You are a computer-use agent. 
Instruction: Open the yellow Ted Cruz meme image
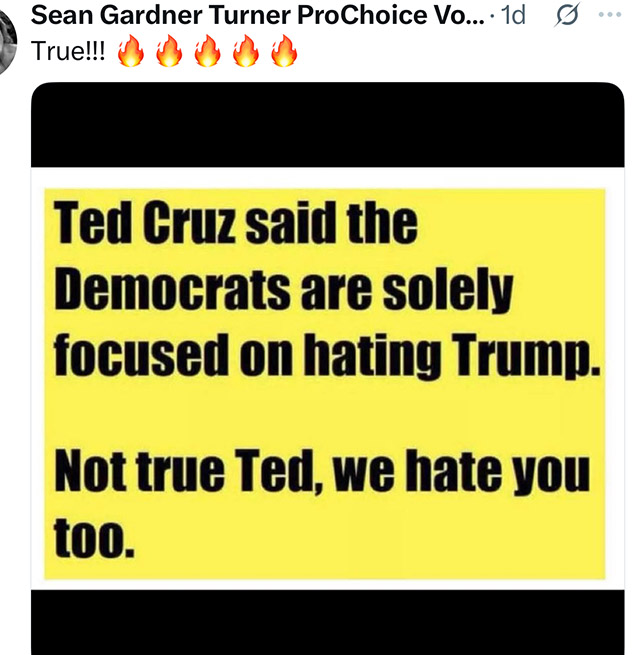coord(325,383)
